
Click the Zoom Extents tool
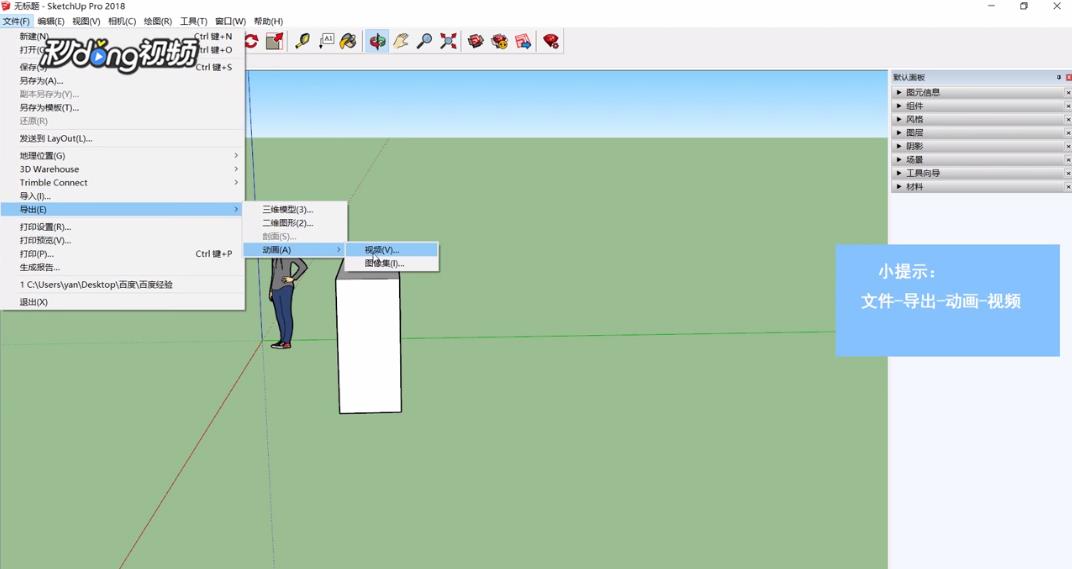pyautogui.click(x=448, y=41)
